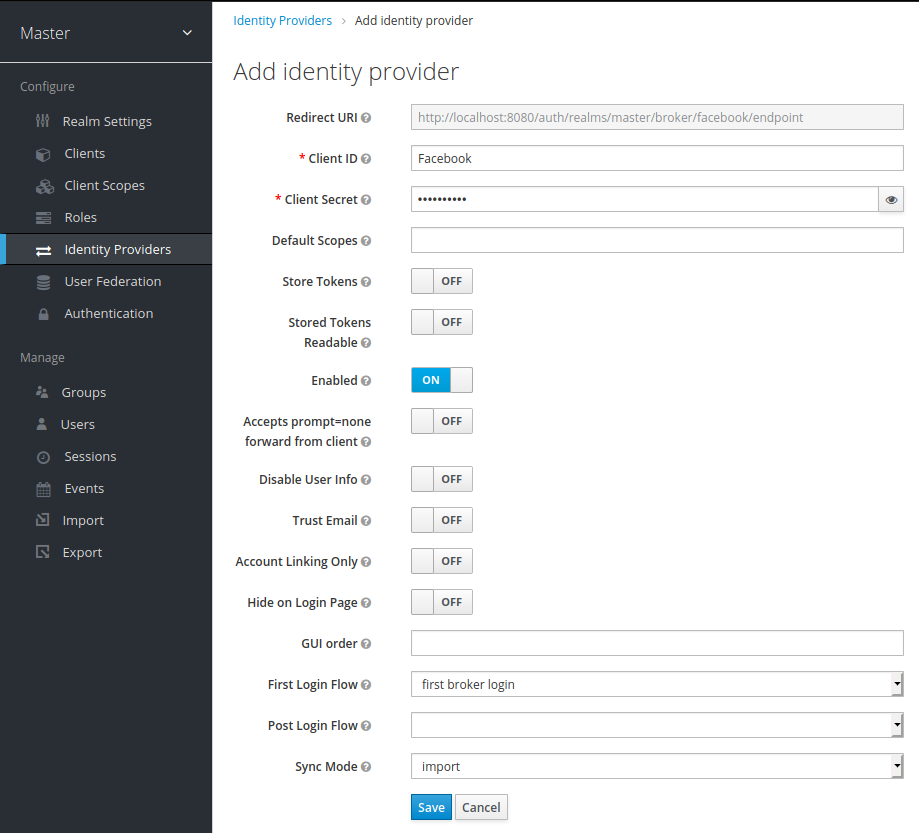Show help tooltip for Client ID

[x=366, y=159]
